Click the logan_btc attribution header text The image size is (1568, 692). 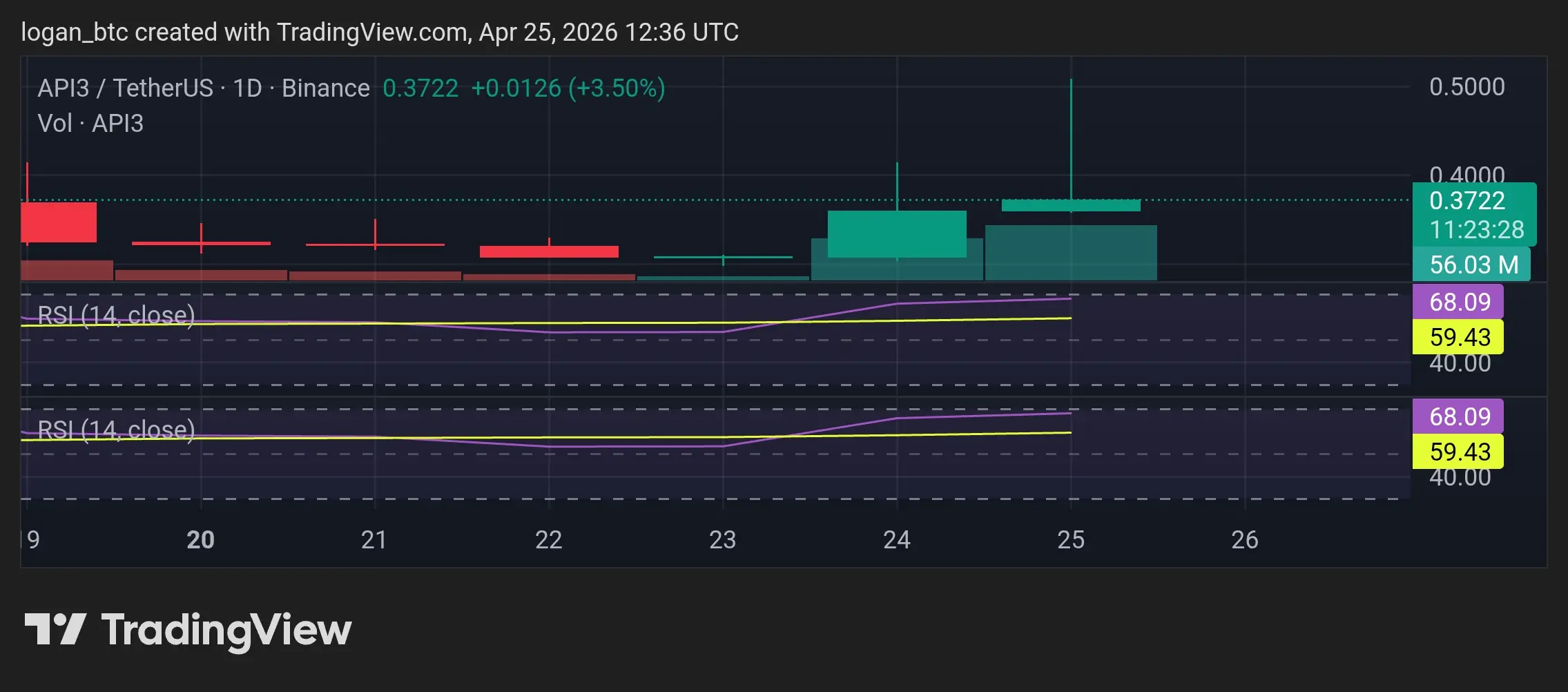(379, 32)
